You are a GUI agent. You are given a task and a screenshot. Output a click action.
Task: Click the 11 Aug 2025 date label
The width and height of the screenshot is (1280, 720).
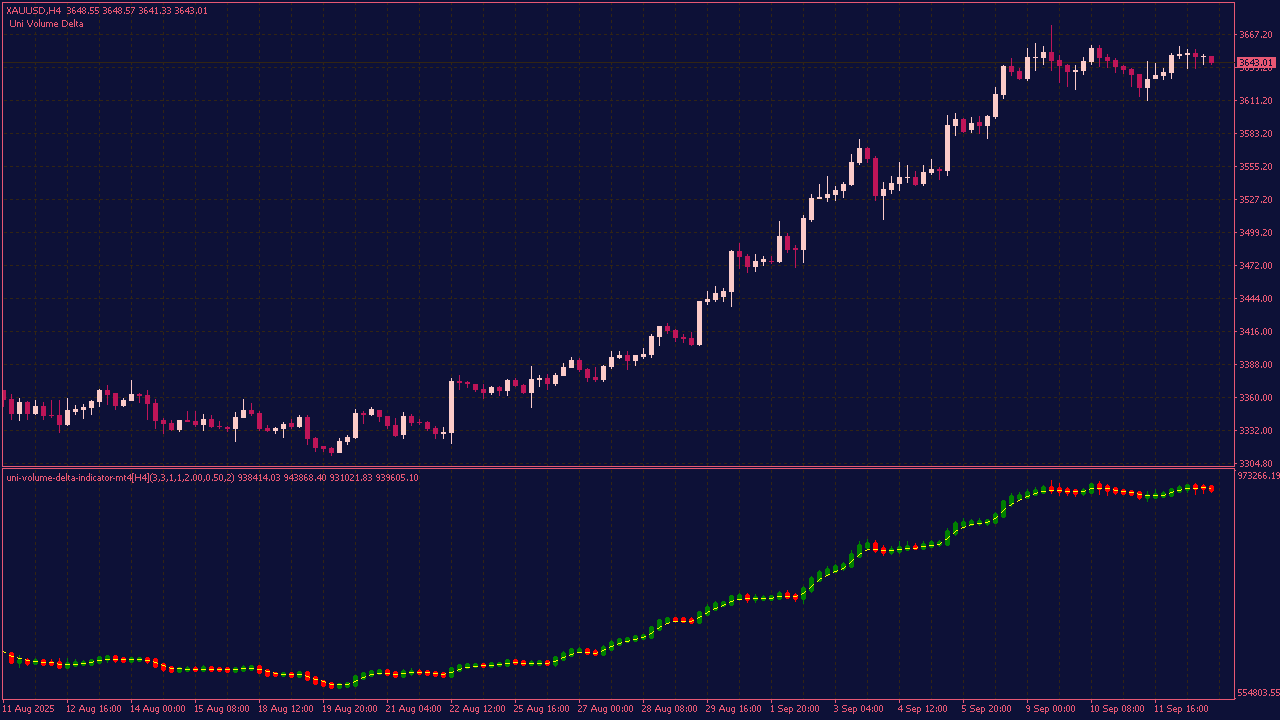coord(29,709)
